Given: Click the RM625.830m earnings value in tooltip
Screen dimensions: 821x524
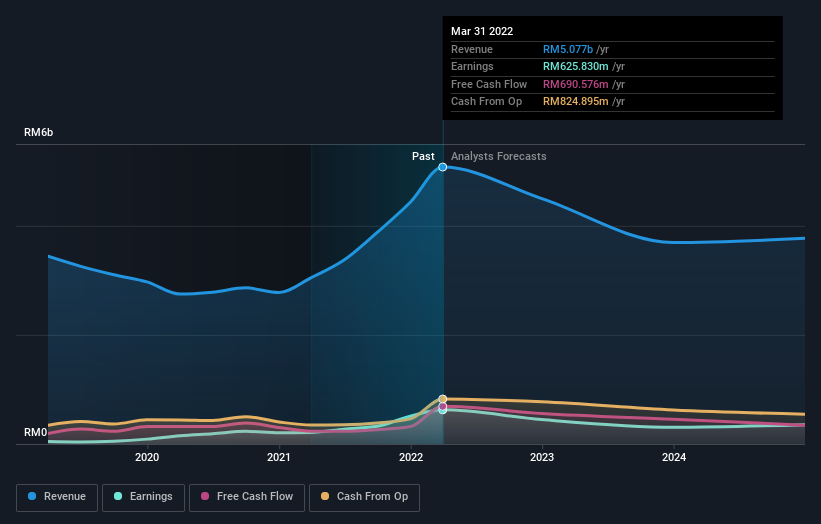Looking at the screenshot, I should coord(575,66).
